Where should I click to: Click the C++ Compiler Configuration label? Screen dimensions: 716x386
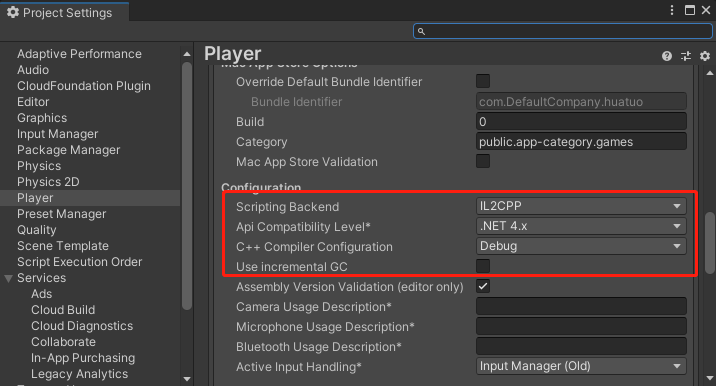tap(314, 247)
